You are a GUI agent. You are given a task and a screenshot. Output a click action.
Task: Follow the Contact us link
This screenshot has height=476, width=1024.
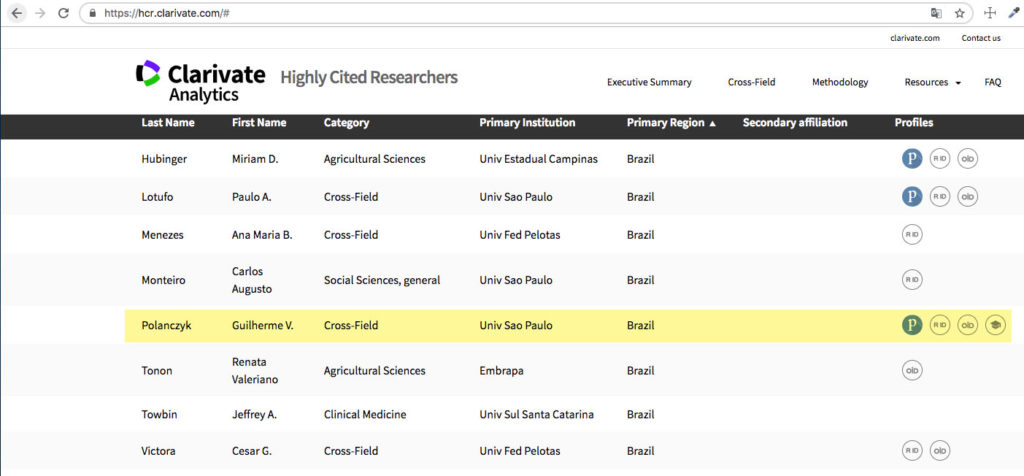[x=981, y=38]
